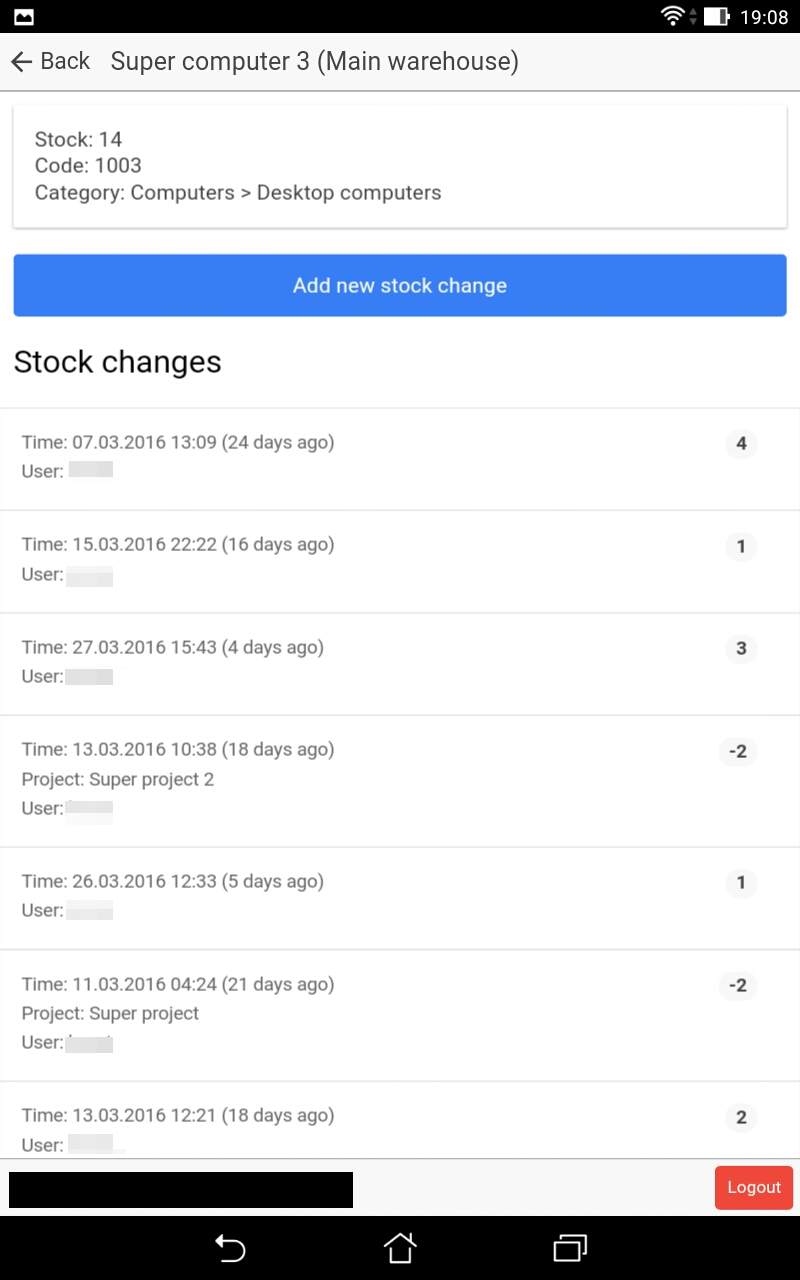Click the Add new stock change button
Screen dimensions: 800x1280
pos(400,286)
